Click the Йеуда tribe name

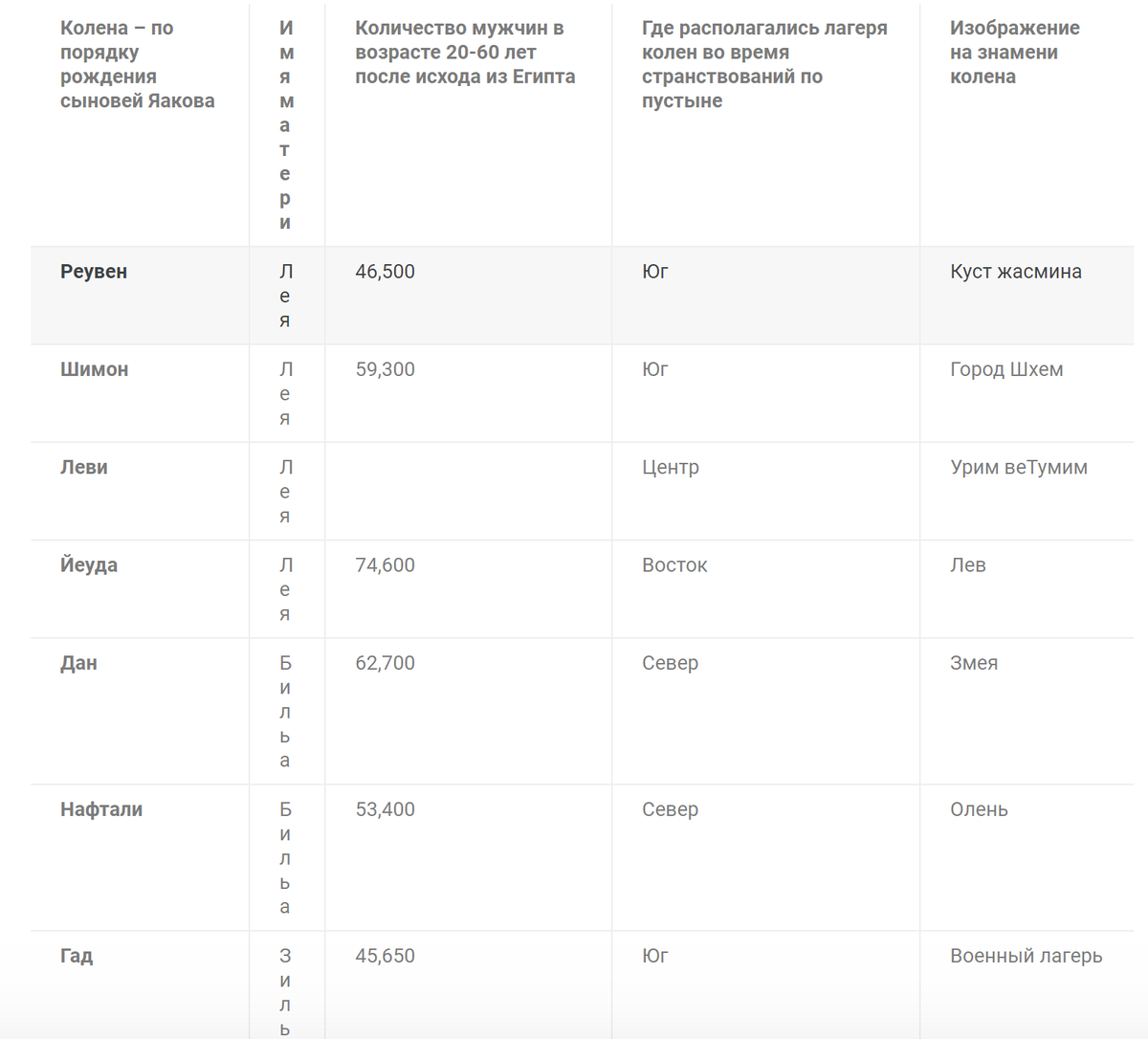(x=89, y=565)
